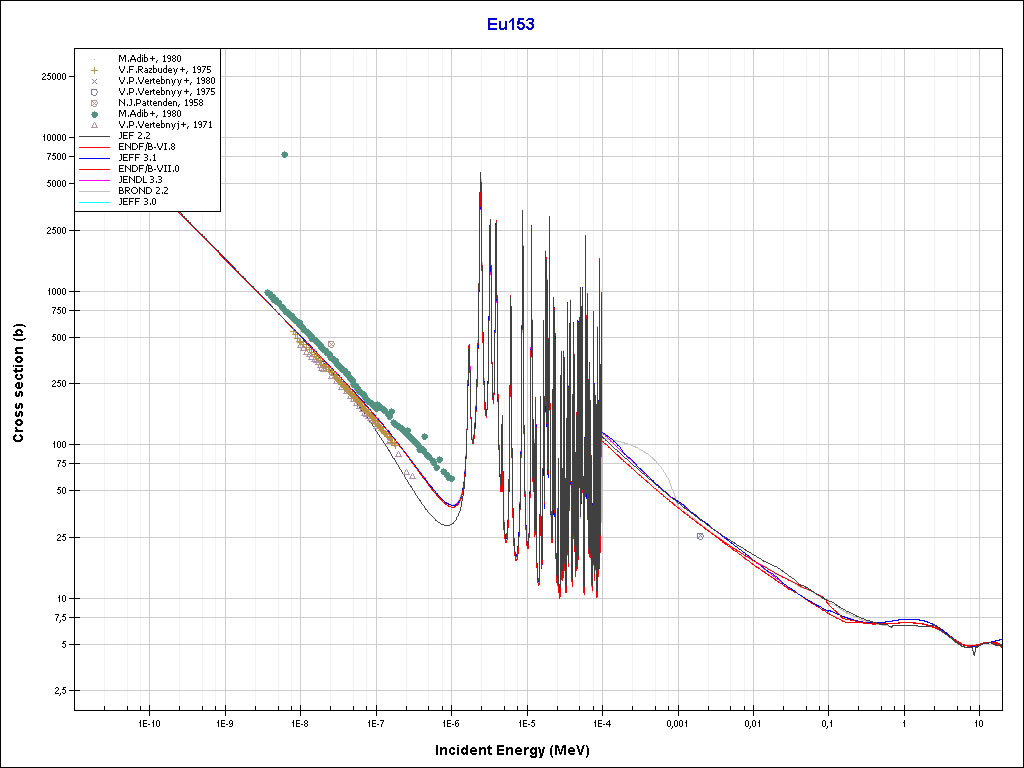1024x768 pixels.
Task: Click the outlier green data point near 7500 b
Action: pos(285,154)
